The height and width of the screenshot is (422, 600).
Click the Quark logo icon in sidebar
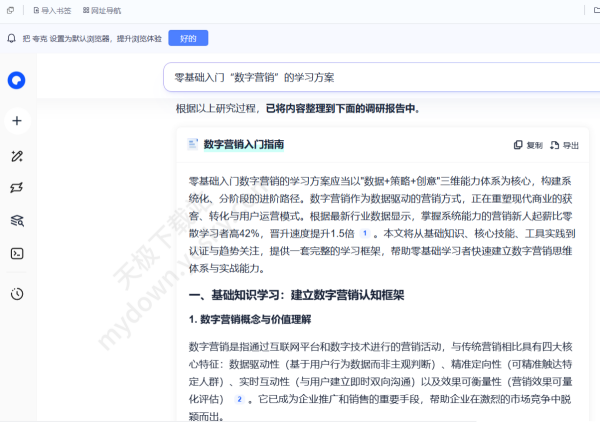pyautogui.click(x=17, y=80)
